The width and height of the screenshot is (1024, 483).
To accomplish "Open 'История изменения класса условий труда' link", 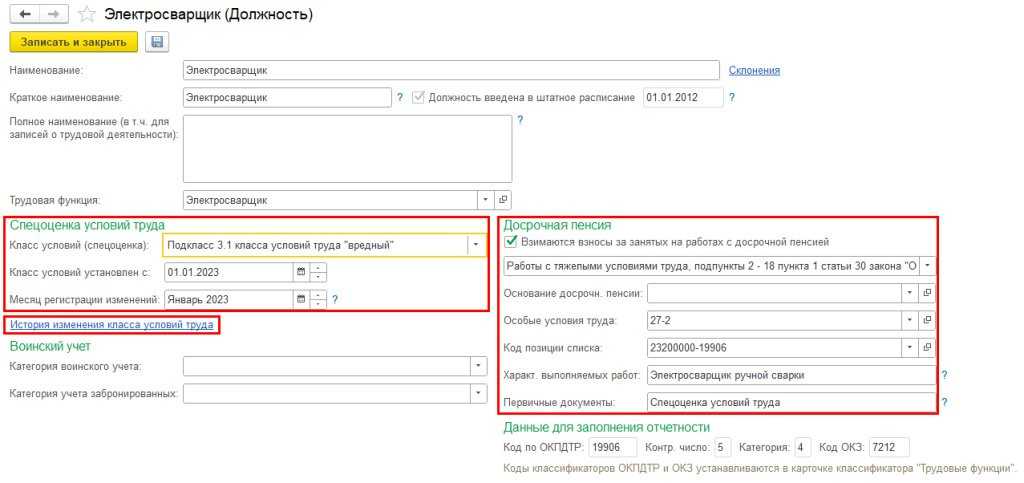I will click(x=111, y=324).
